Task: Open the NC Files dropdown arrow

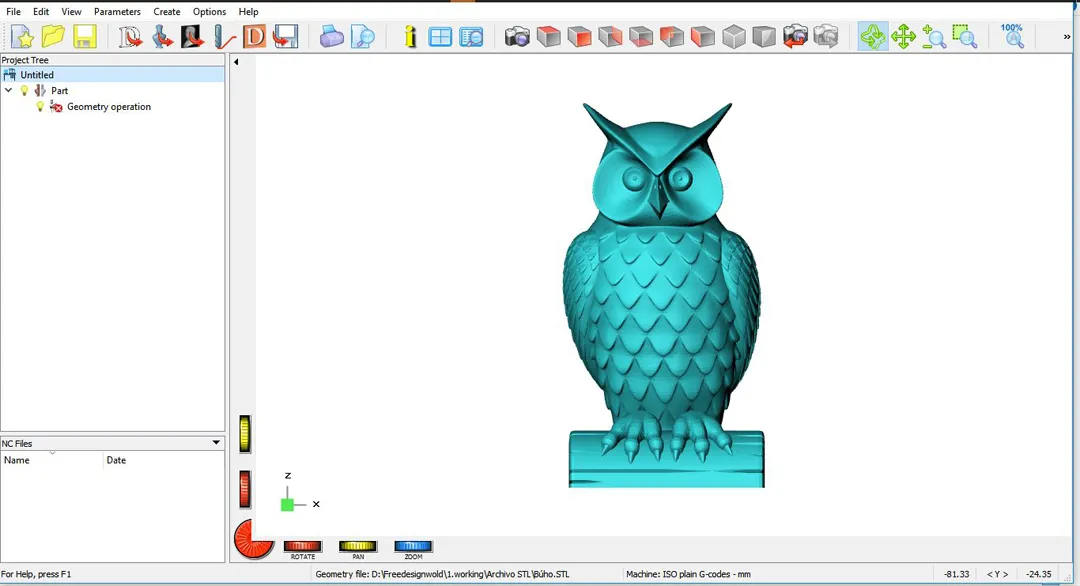Action: click(x=216, y=443)
